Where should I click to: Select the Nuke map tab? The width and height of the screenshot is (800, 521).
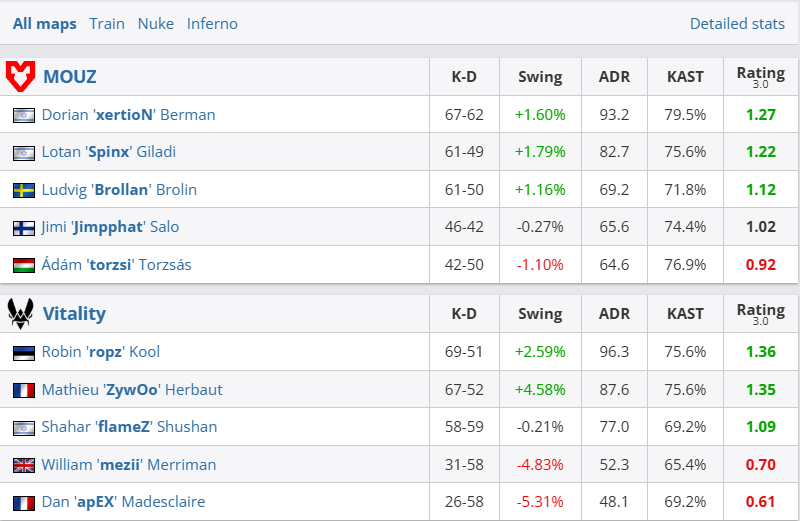(155, 23)
